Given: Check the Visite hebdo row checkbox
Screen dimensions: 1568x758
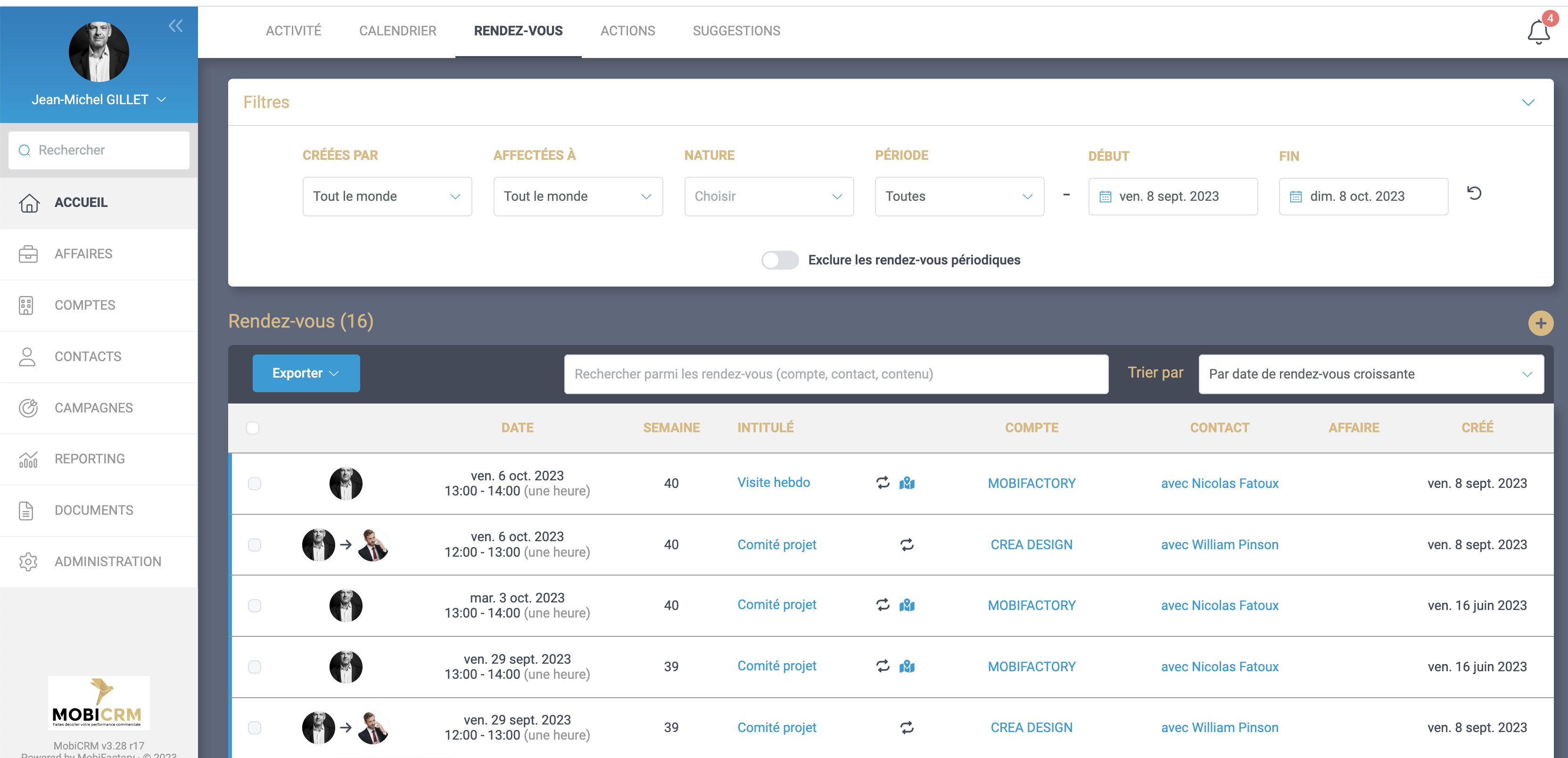Looking at the screenshot, I should [255, 484].
